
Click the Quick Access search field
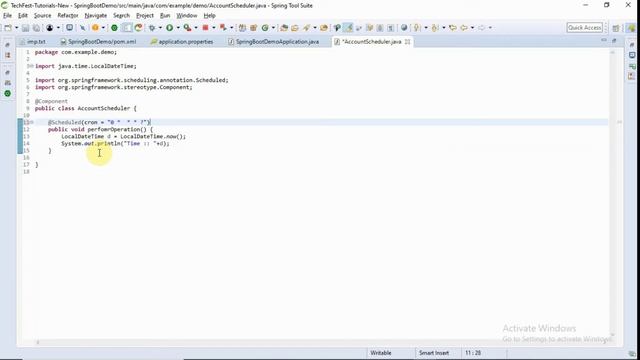pyautogui.click(x=584, y=28)
